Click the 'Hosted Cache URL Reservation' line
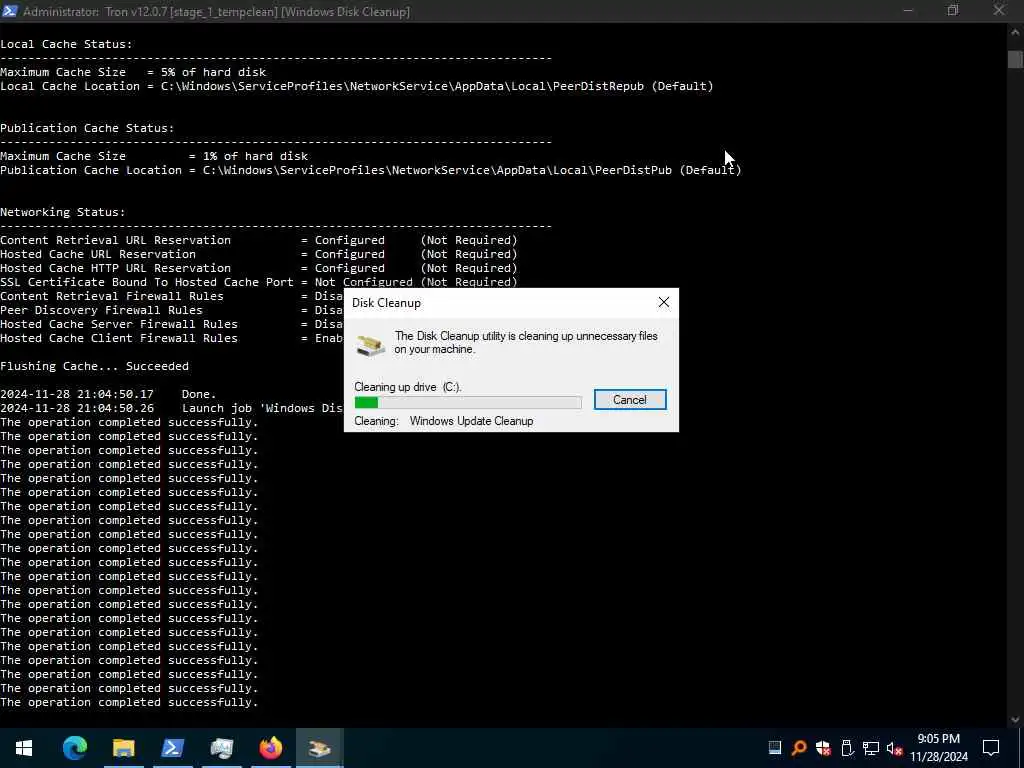1024x768 pixels. point(259,254)
